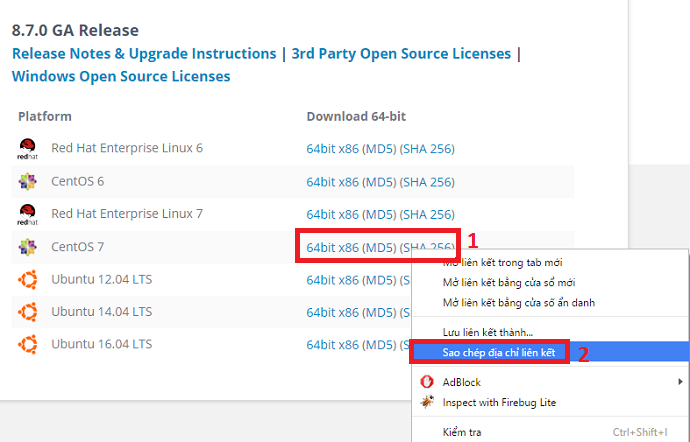Click the Ubuntu 14.04 LTS logo
This screenshot has height=442, width=690.
coord(27,312)
